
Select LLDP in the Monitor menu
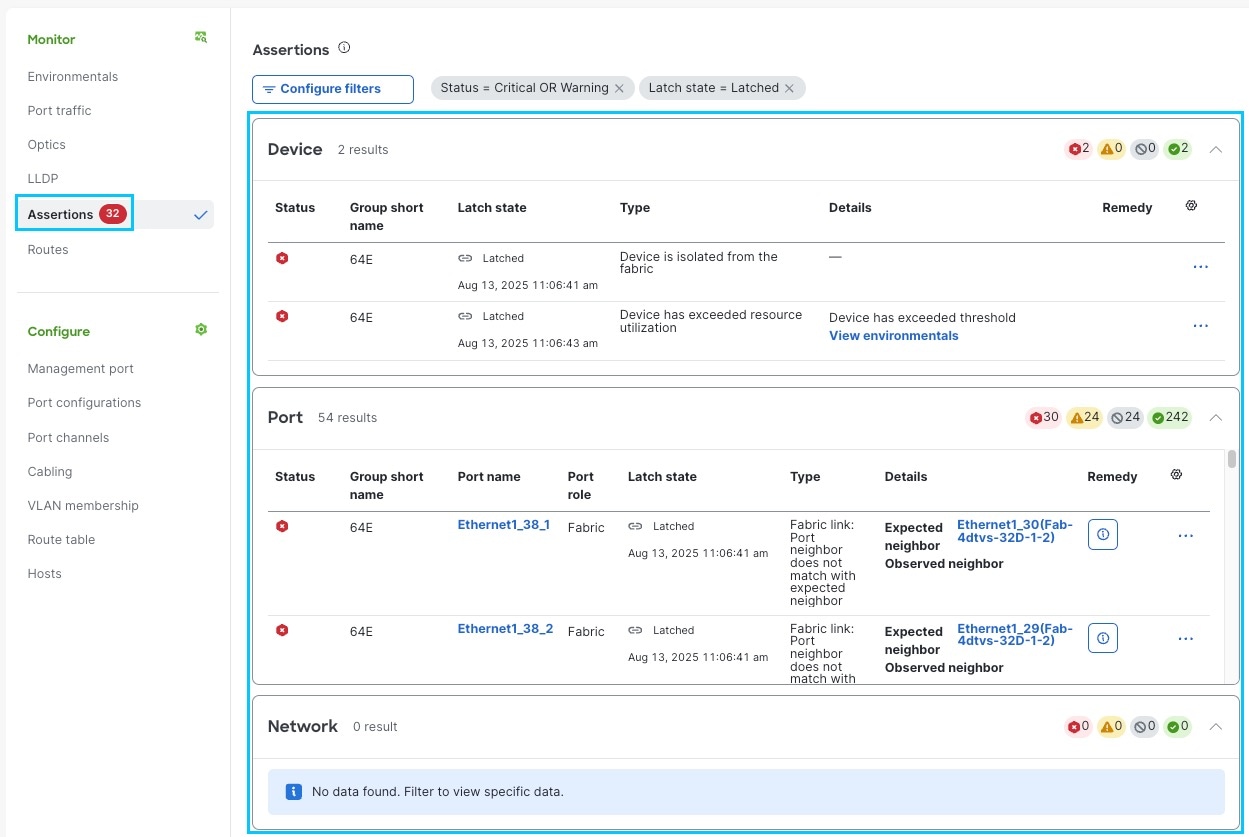pyautogui.click(x=43, y=179)
